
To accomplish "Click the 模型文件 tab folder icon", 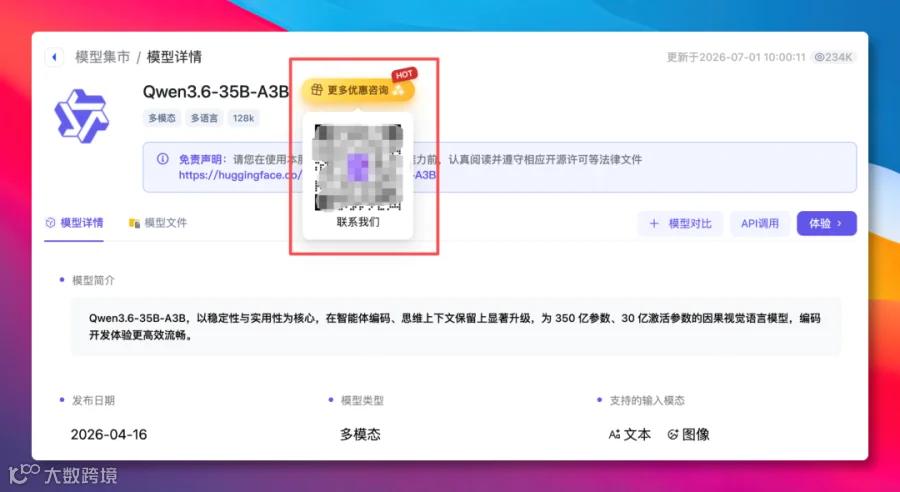I will (x=134, y=223).
